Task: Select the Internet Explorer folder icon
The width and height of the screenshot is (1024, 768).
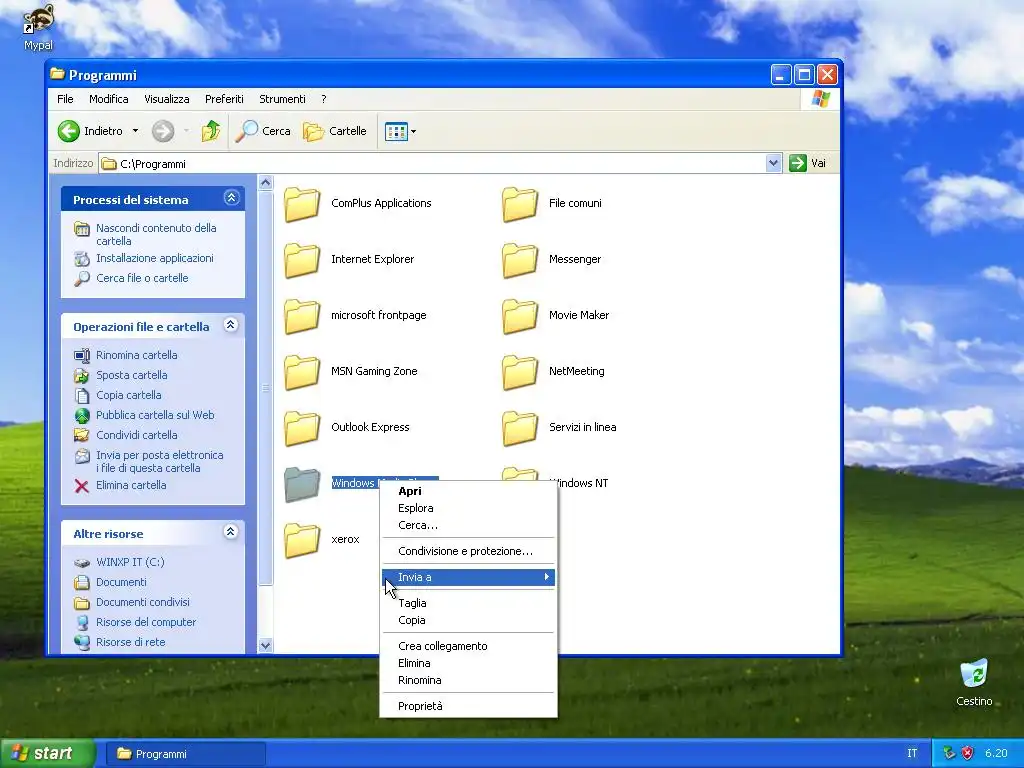Action: coord(302,261)
